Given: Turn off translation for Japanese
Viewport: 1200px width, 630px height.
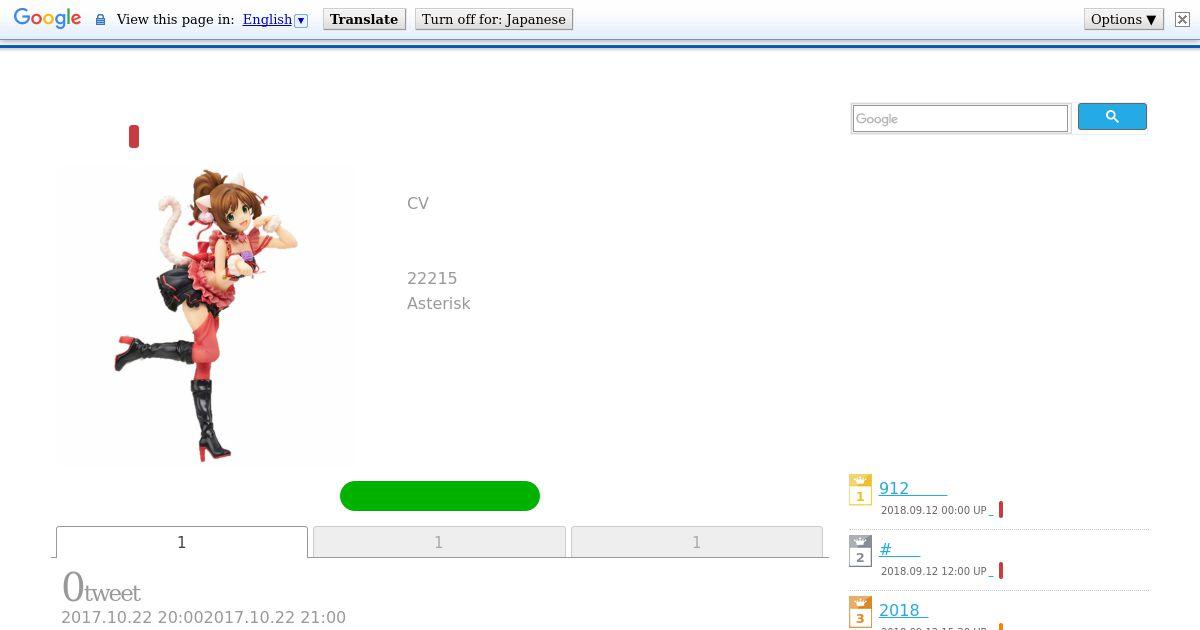Looking at the screenshot, I should click(x=494, y=19).
